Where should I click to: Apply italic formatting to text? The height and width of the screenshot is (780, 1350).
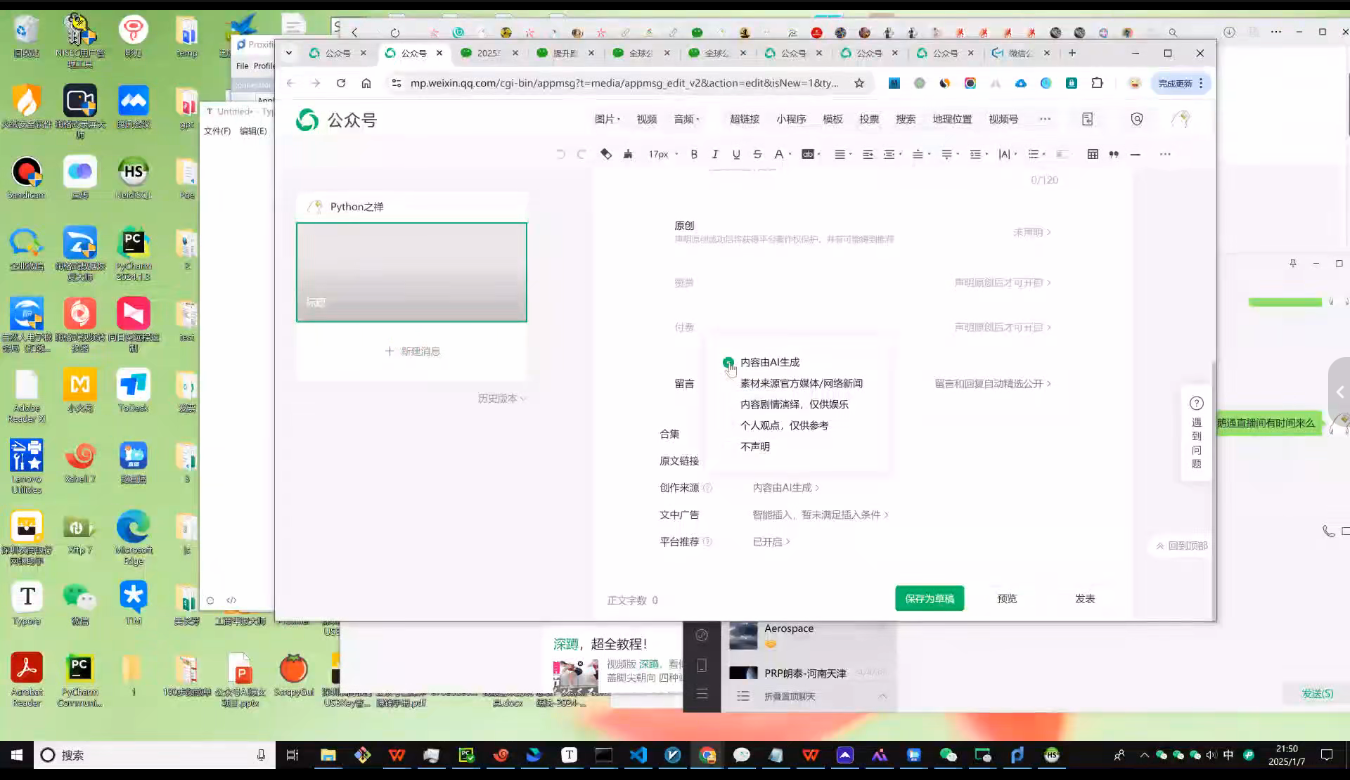(x=714, y=154)
